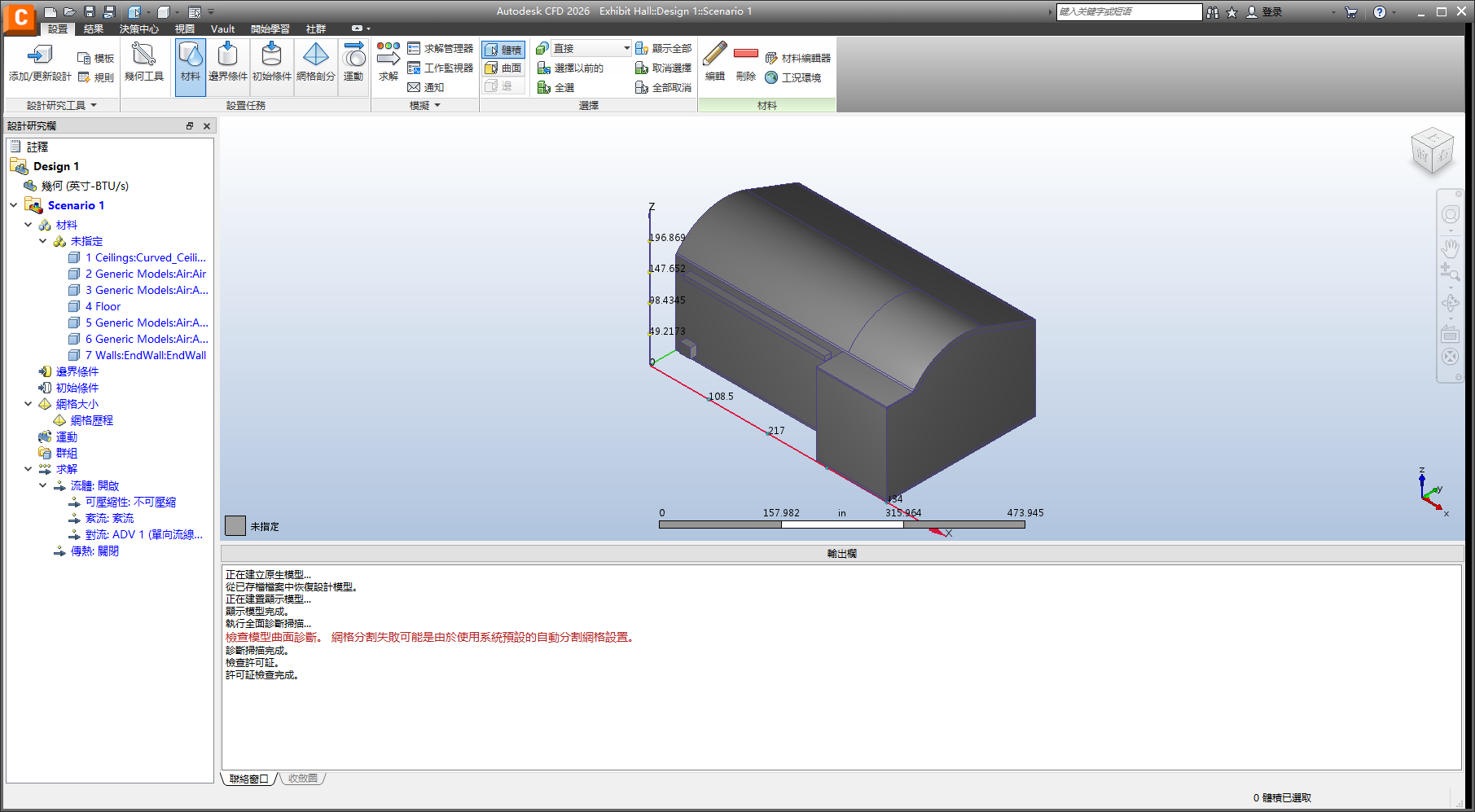Toggle 體積 volume selection mode

[x=503, y=50]
